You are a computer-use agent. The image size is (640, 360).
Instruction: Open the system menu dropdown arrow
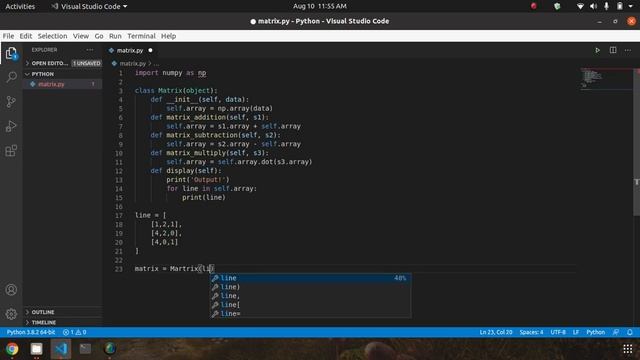click(631, 6)
